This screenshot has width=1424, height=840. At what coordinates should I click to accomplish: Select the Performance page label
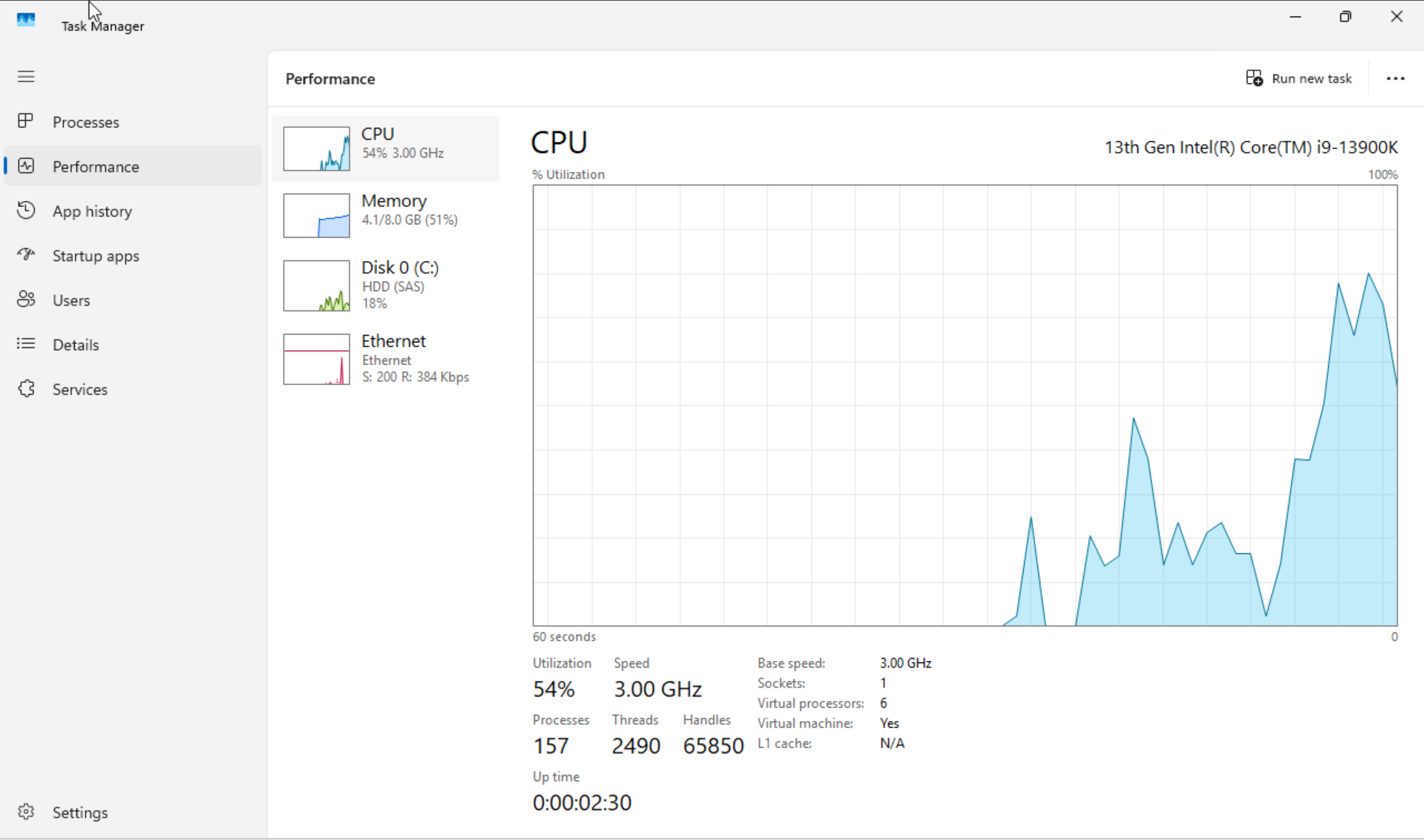click(96, 167)
